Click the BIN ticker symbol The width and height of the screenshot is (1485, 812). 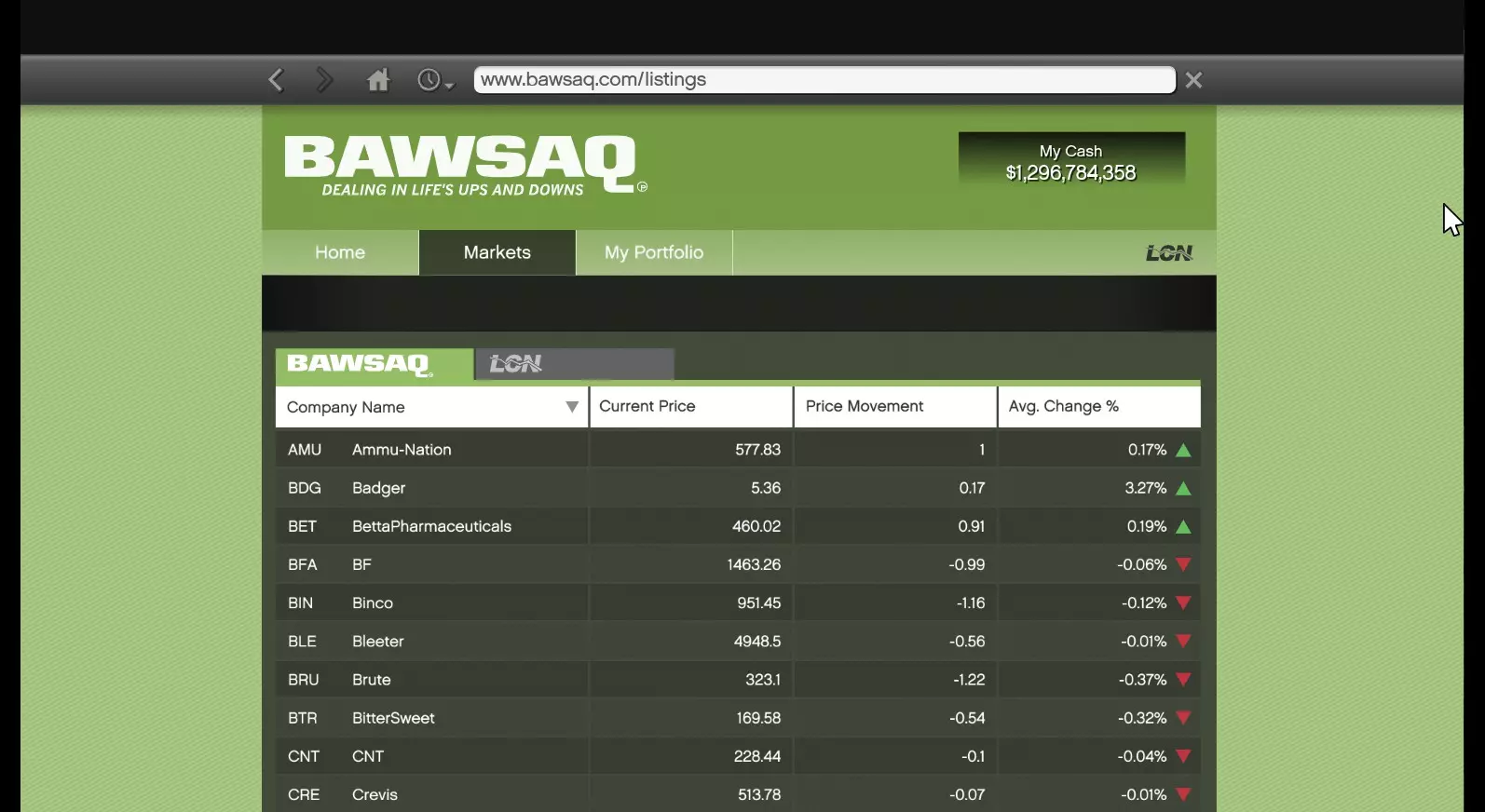pos(300,602)
